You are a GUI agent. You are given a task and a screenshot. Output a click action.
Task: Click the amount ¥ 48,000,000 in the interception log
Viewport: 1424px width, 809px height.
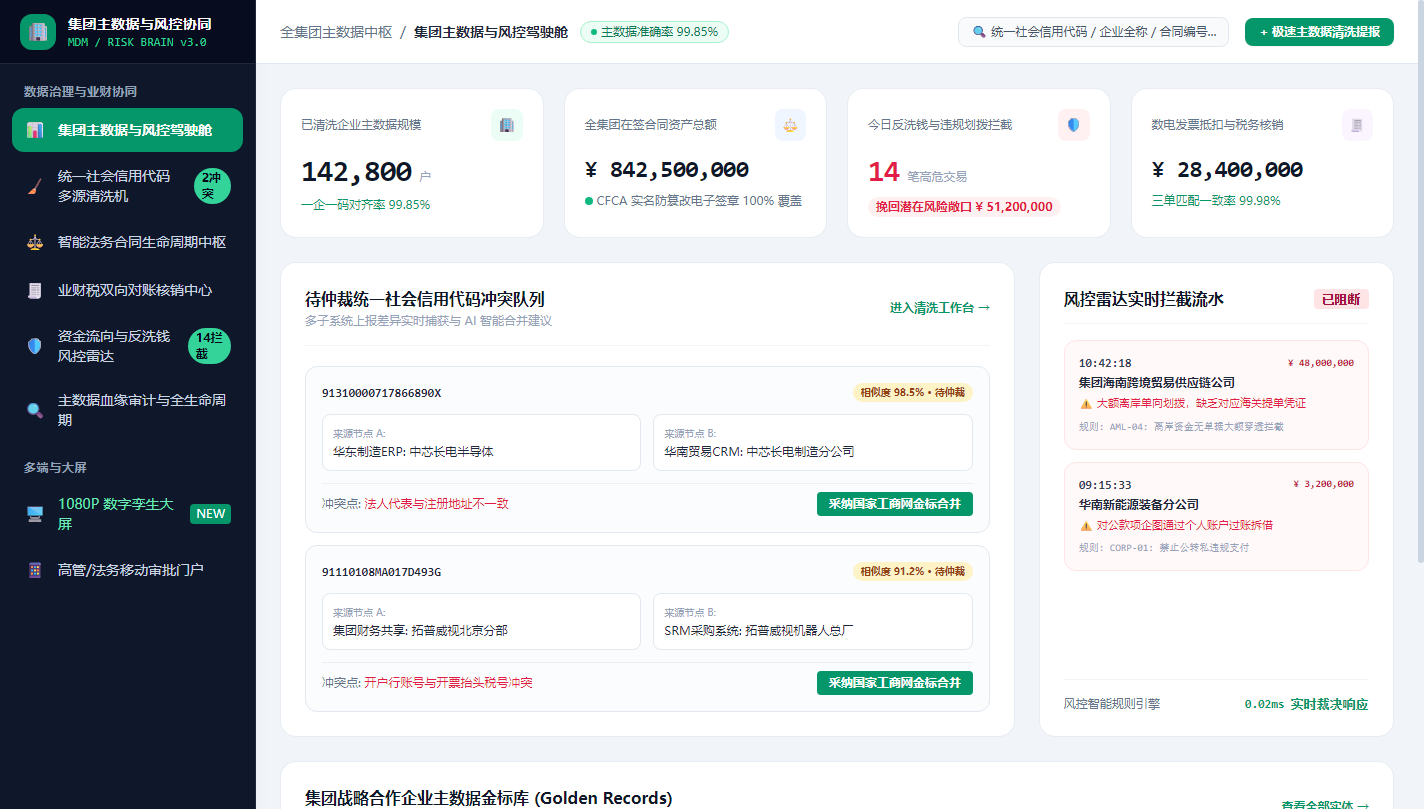[1320, 363]
